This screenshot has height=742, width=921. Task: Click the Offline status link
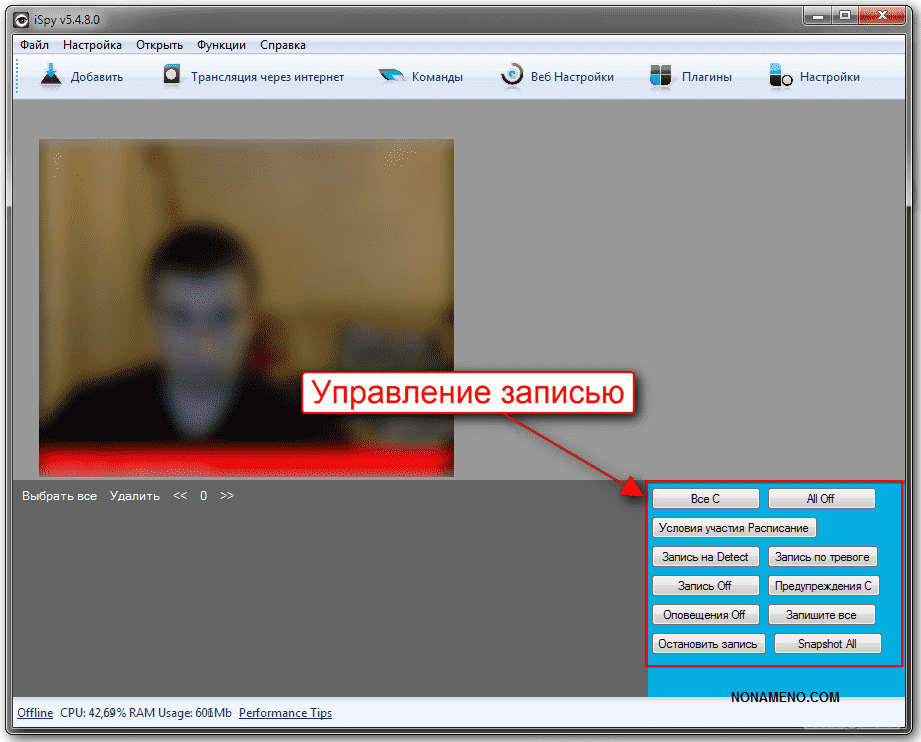click(x=35, y=713)
